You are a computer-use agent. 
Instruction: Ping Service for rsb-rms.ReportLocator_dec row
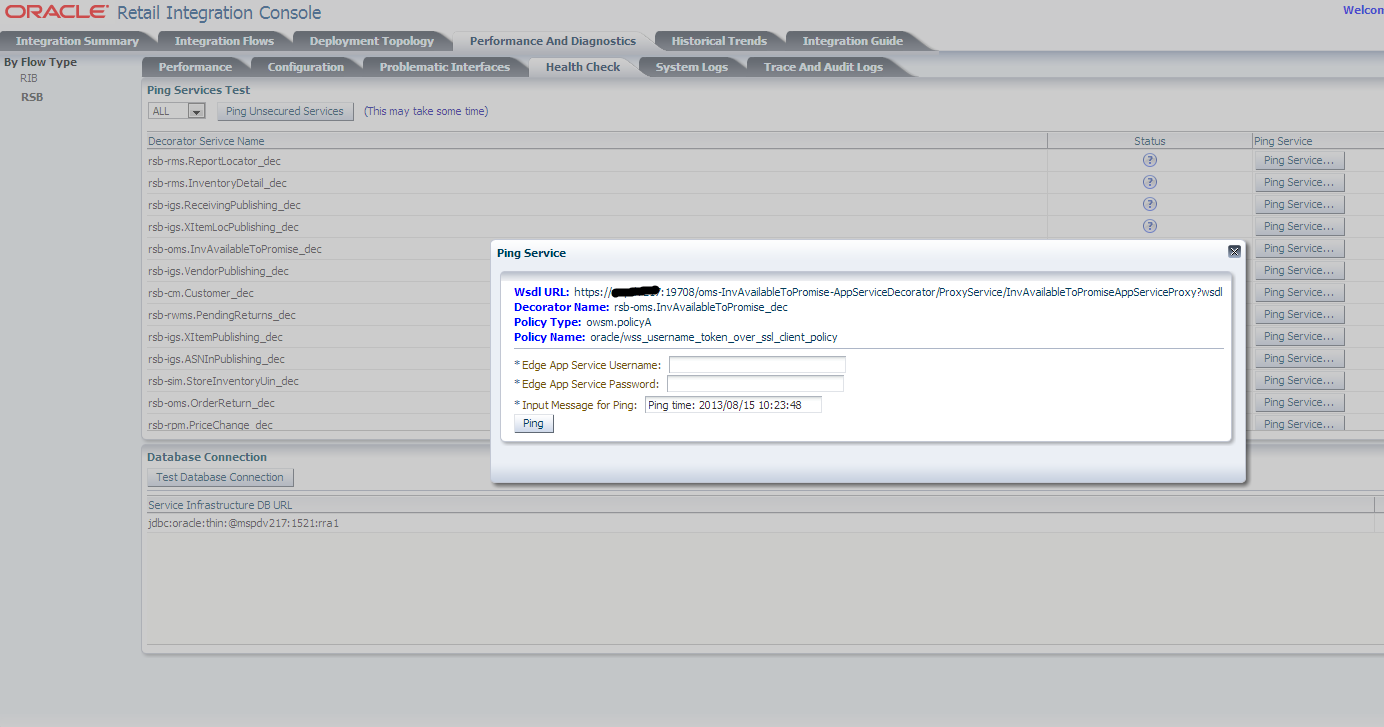[x=1299, y=160]
